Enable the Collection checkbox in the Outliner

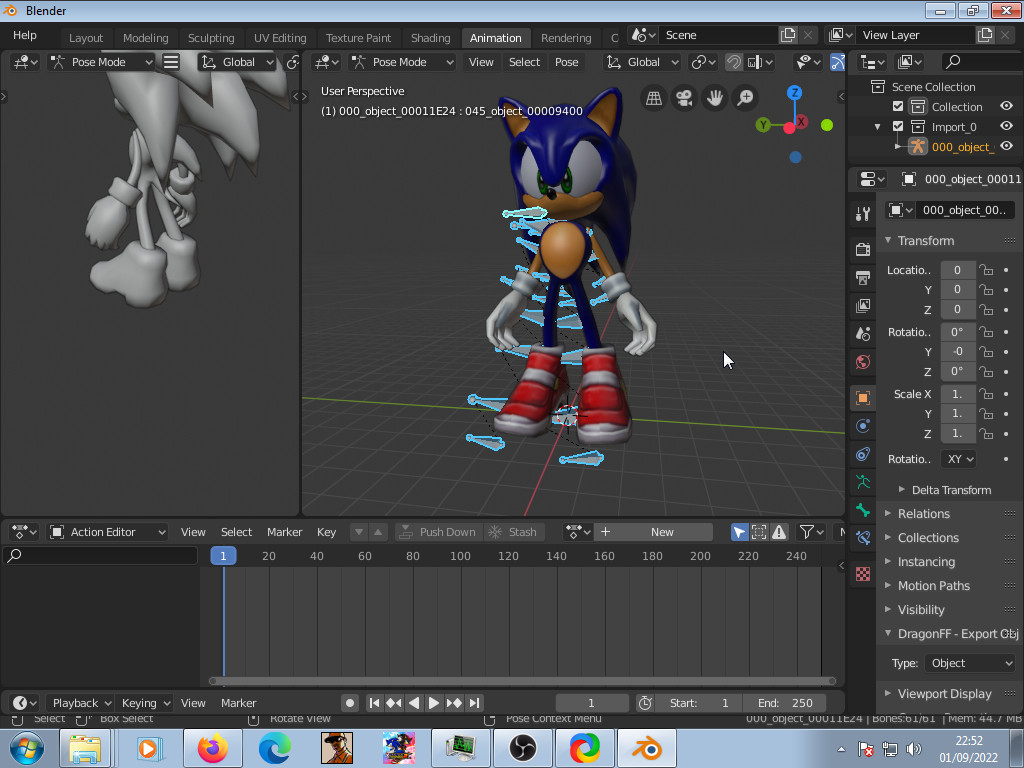(x=897, y=106)
